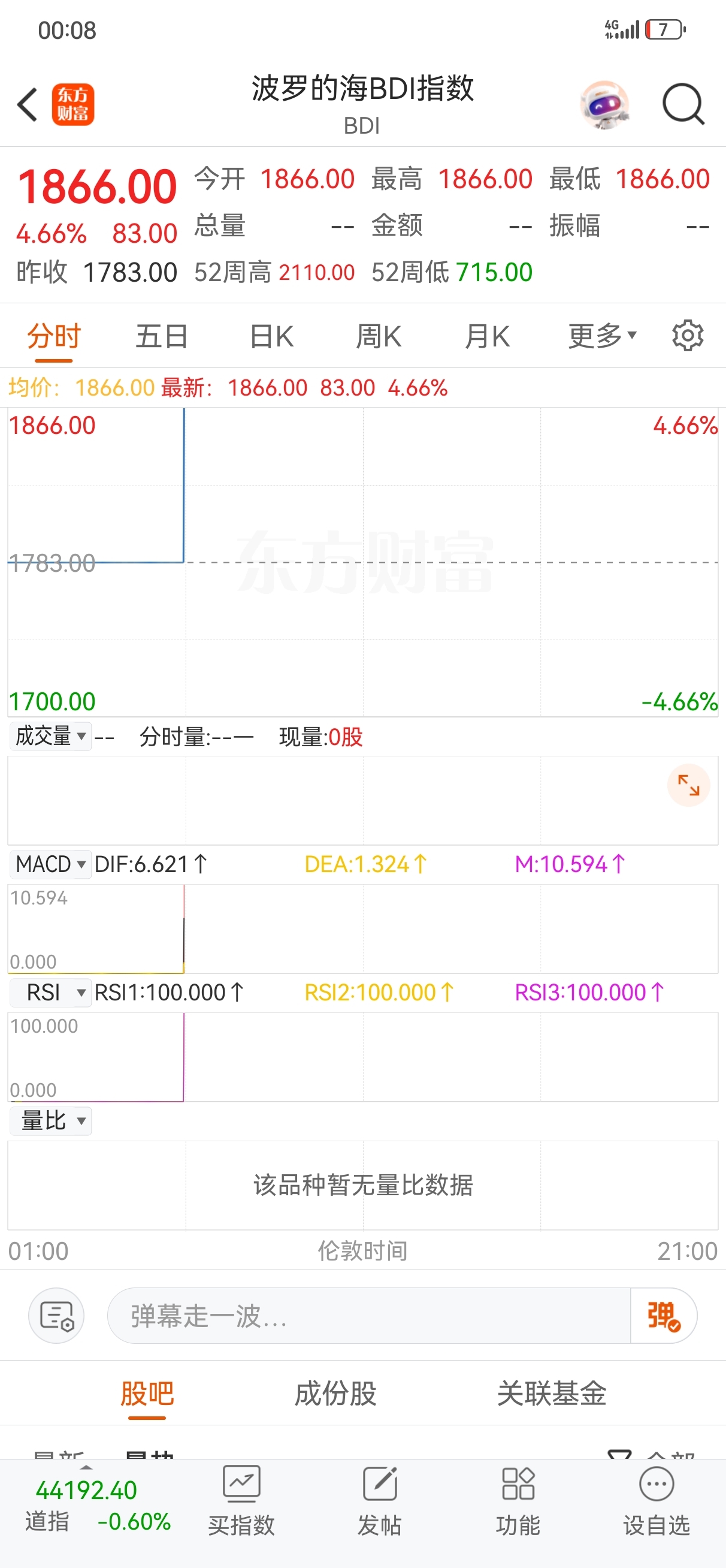Screen dimensions: 726x1568
Task: Open danmaku settings list icon
Action: tap(56, 1316)
